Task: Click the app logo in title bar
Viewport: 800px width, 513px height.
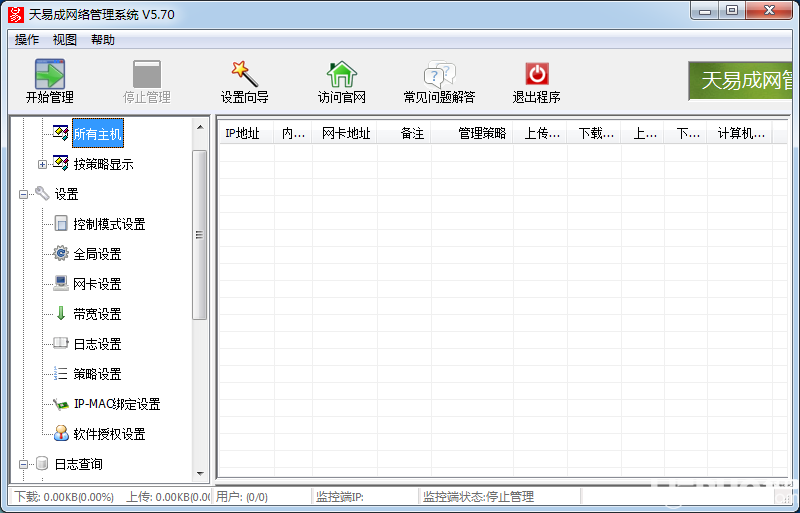Action: 16,14
